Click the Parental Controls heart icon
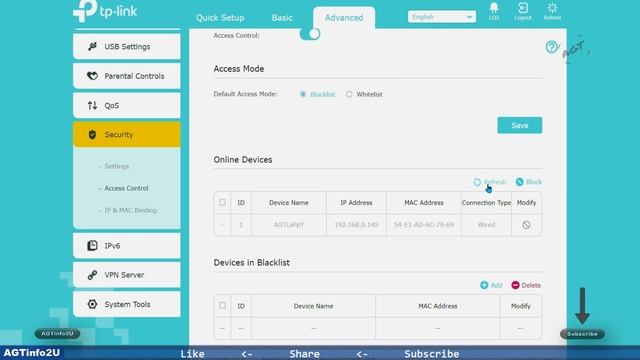This screenshot has width=640, height=360. 92,76
